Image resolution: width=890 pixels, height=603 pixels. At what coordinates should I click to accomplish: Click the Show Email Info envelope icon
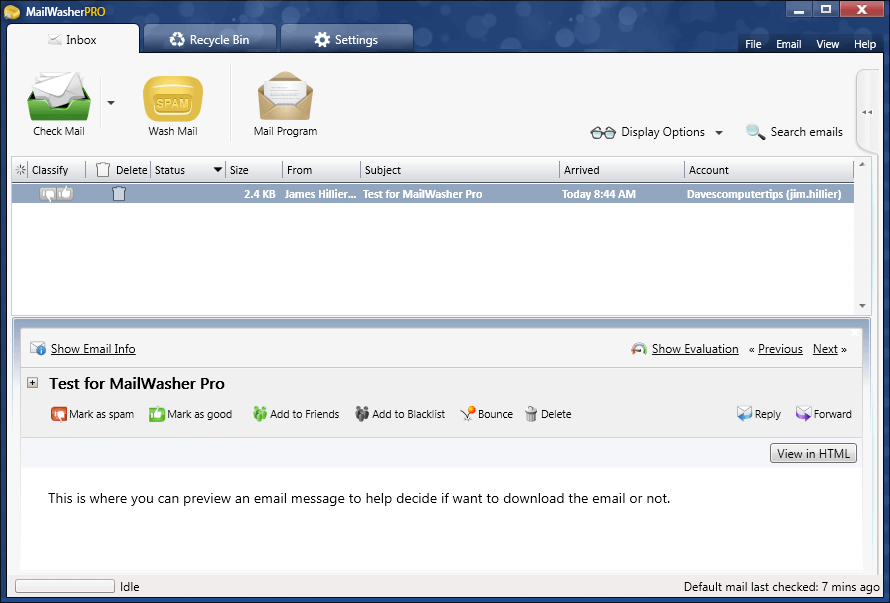pyautogui.click(x=38, y=348)
